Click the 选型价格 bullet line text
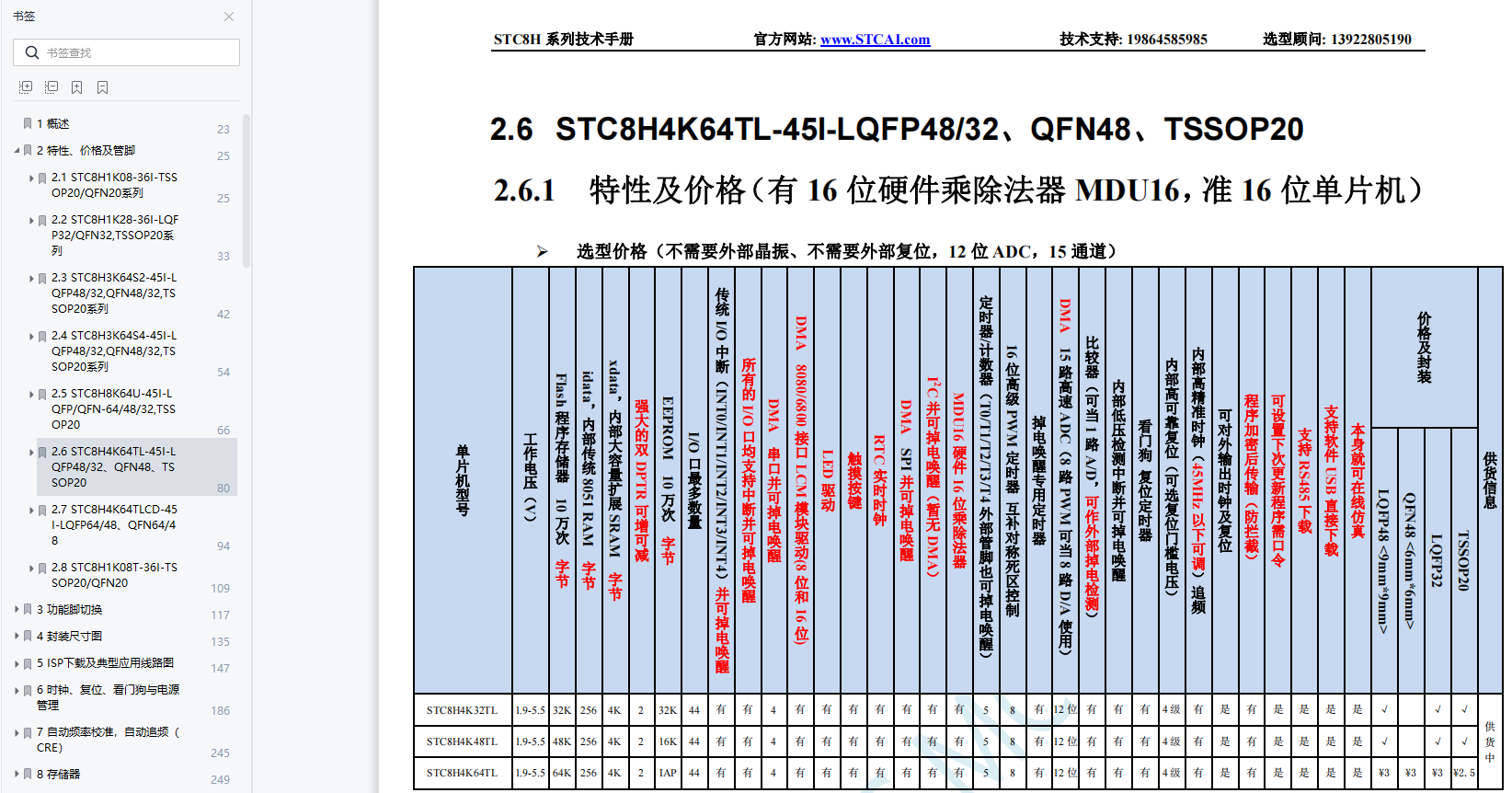1512x793 pixels. 847,251
